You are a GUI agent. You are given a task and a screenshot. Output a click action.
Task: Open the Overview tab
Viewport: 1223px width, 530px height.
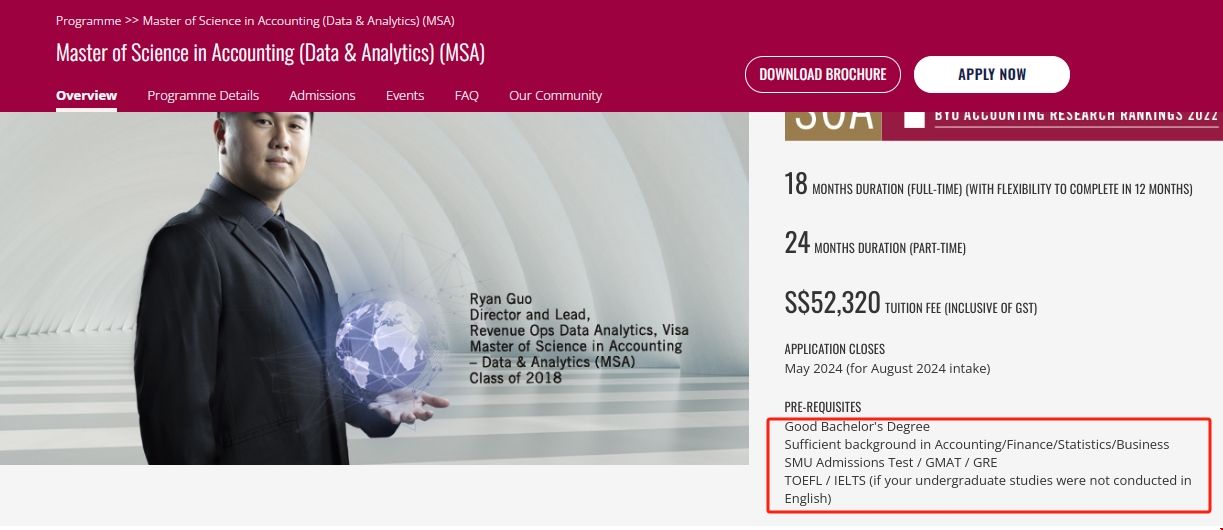tap(86, 96)
